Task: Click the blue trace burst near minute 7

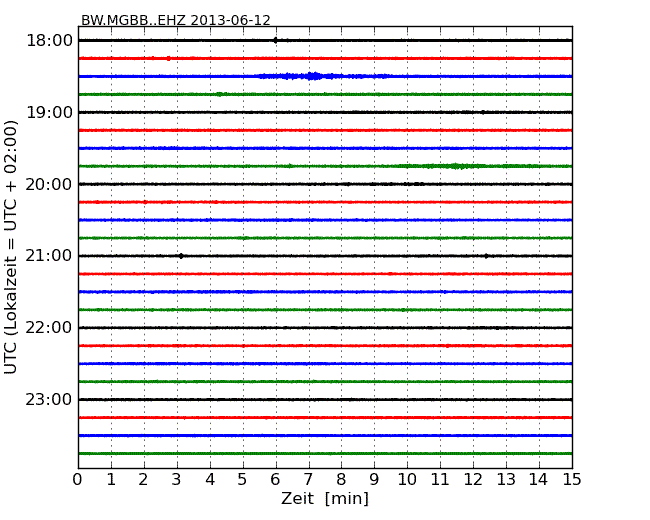Action: point(313,76)
